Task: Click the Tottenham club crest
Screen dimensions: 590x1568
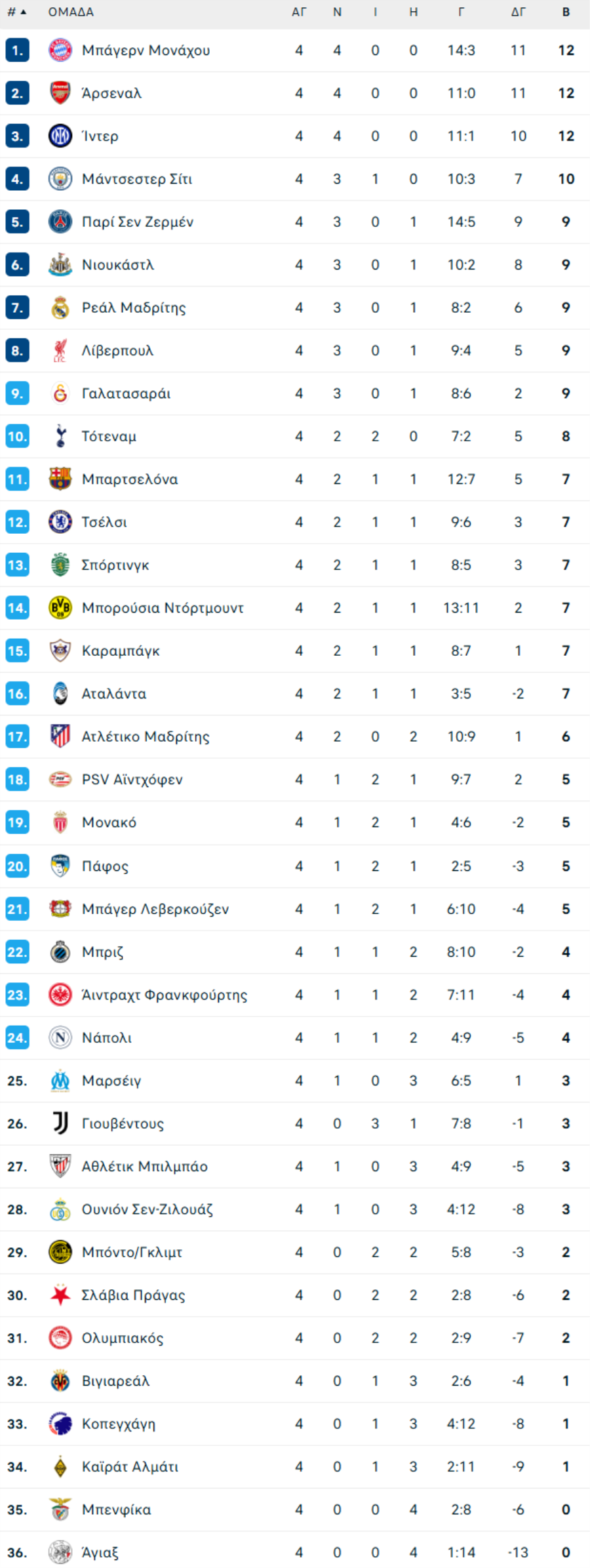Action: click(x=60, y=436)
